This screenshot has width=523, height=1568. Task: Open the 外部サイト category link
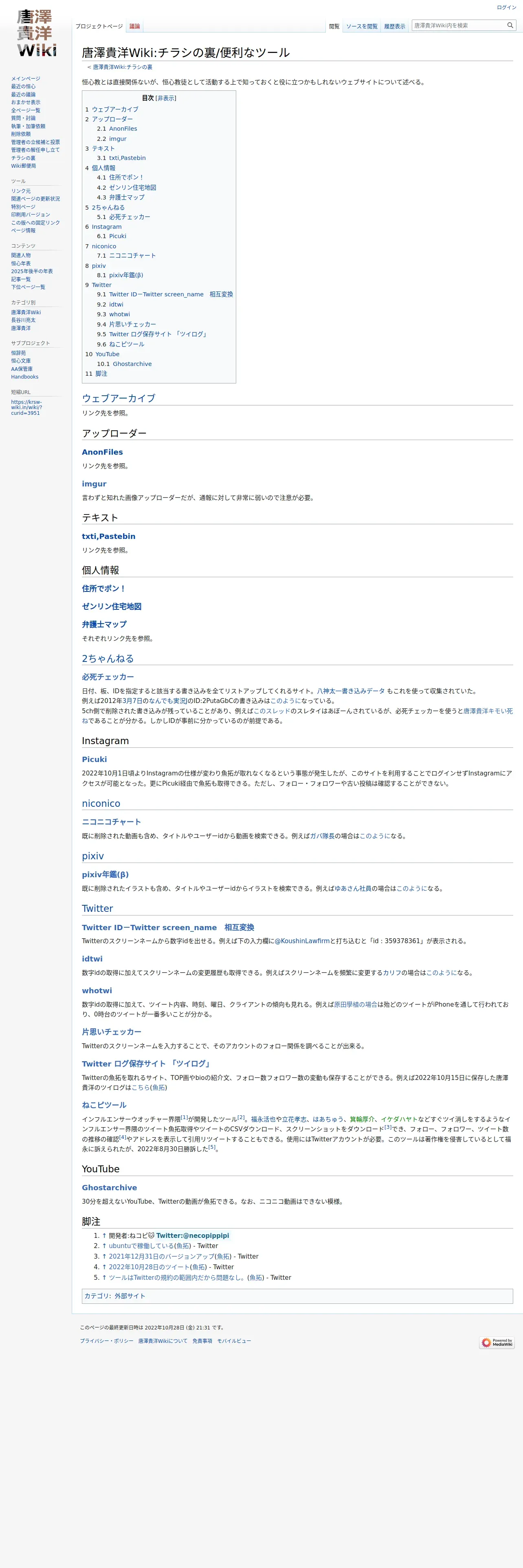130,1296
